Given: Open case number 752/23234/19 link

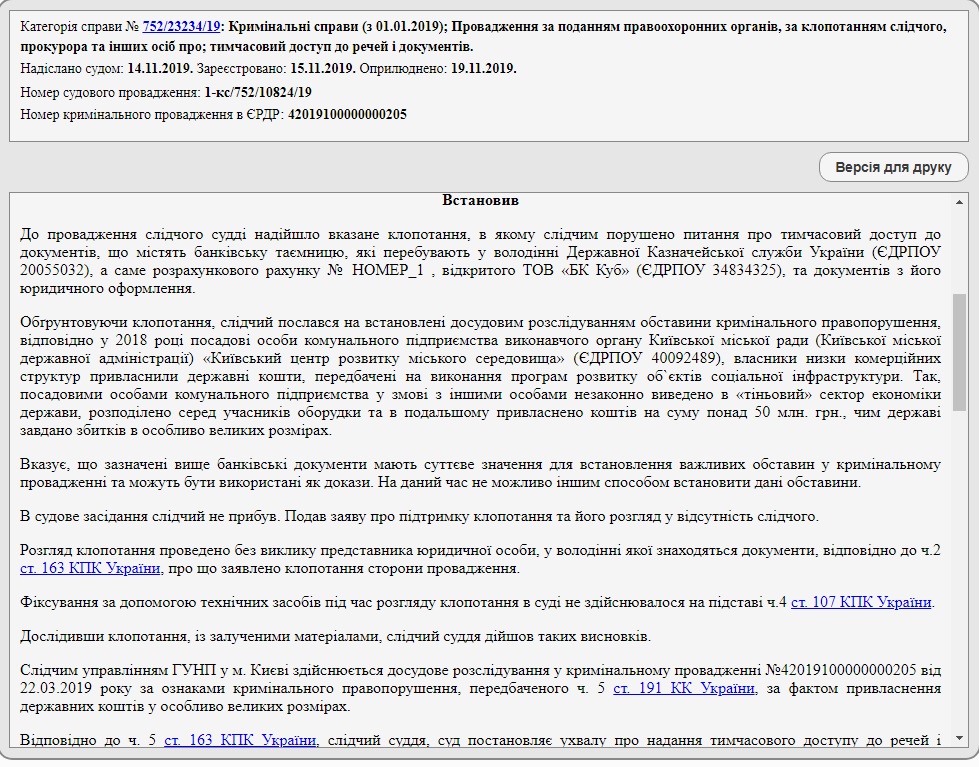Looking at the screenshot, I should coord(181,27).
